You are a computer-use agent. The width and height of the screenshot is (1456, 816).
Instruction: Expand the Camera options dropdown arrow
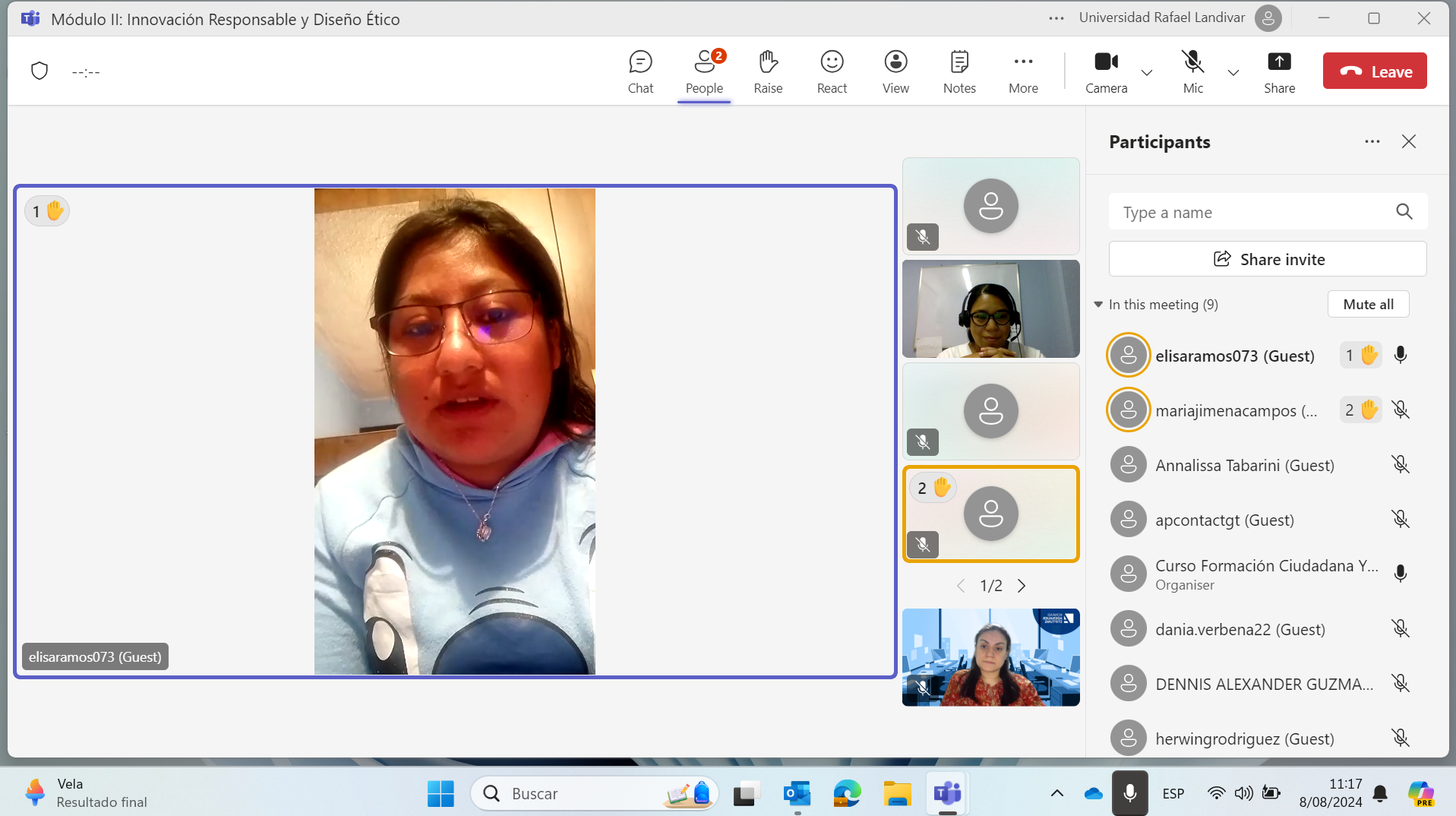(x=1147, y=73)
